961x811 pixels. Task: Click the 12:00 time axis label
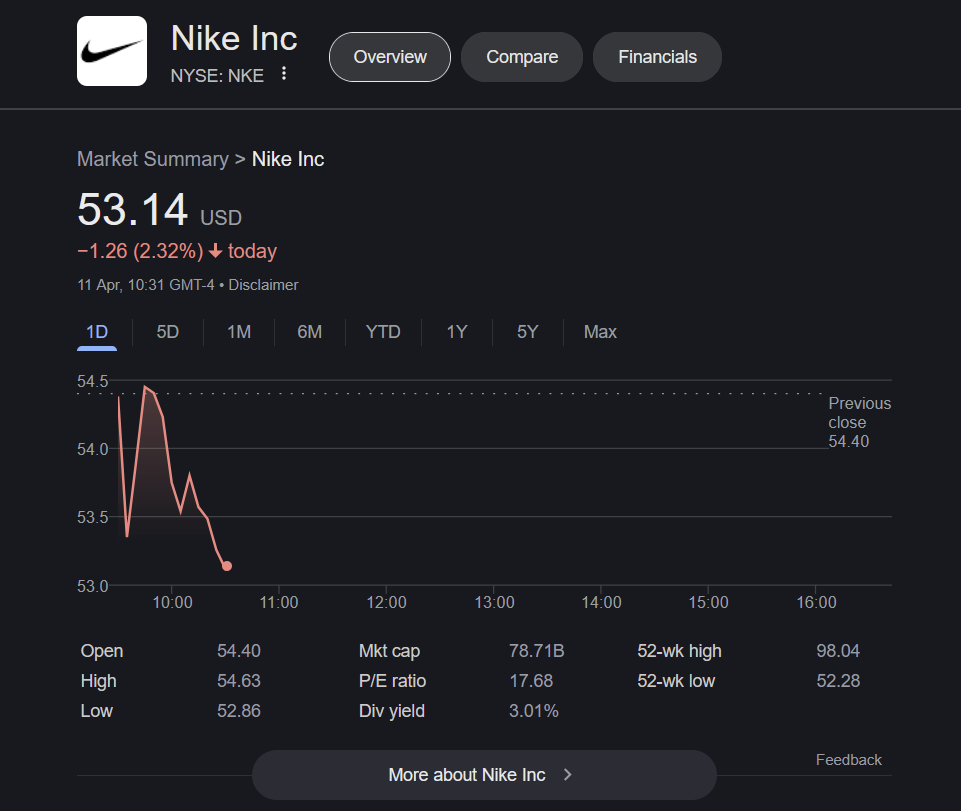pyautogui.click(x=386, y=603)
